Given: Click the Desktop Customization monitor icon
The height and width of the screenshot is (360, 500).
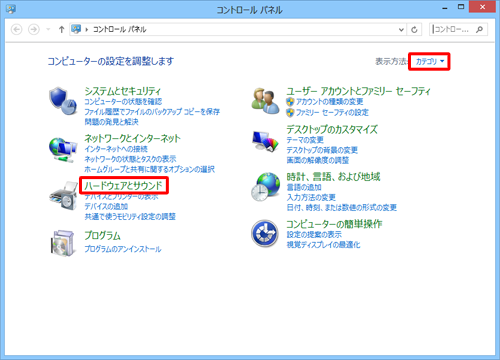Looking at the screenshot, I should pos(265,142).
